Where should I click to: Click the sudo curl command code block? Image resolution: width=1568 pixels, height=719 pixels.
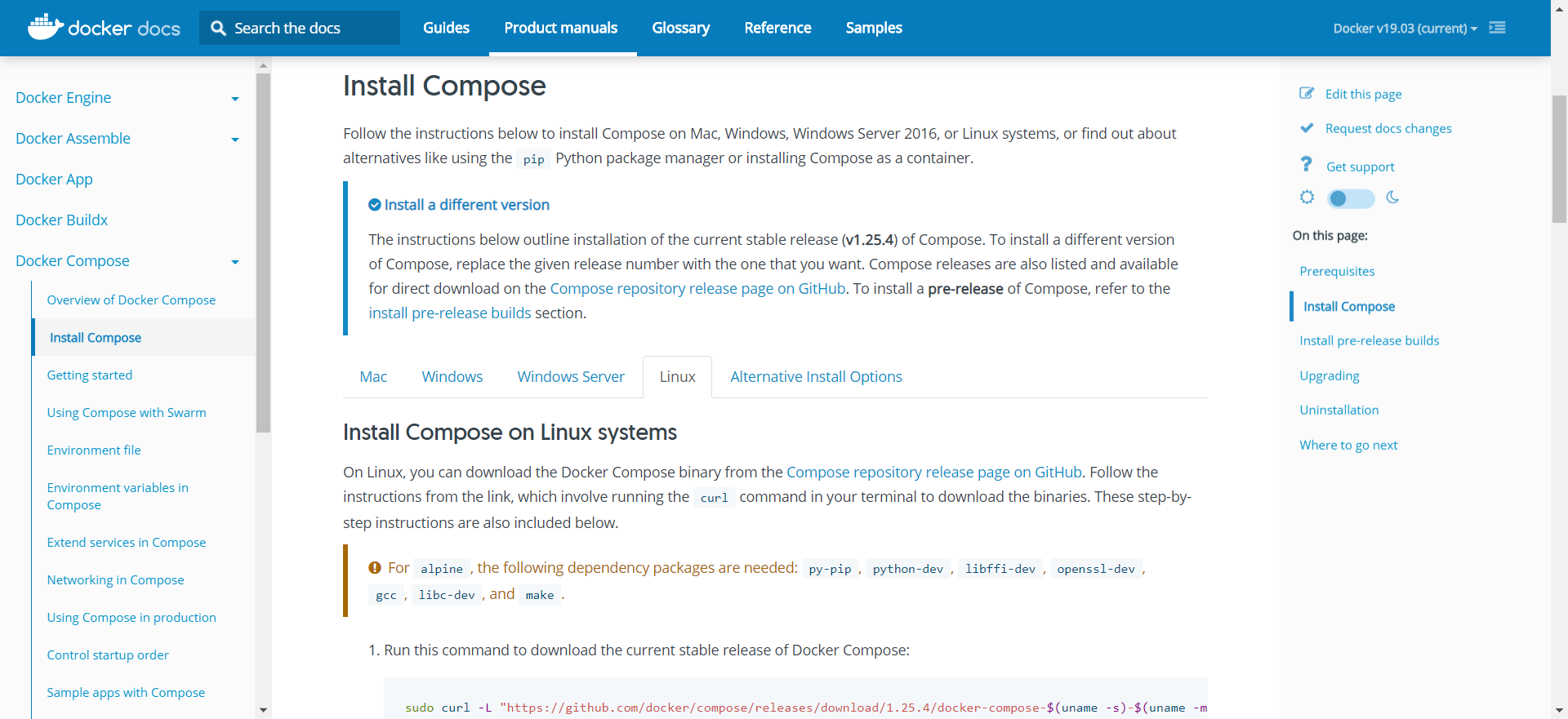(x=795, y=699)
